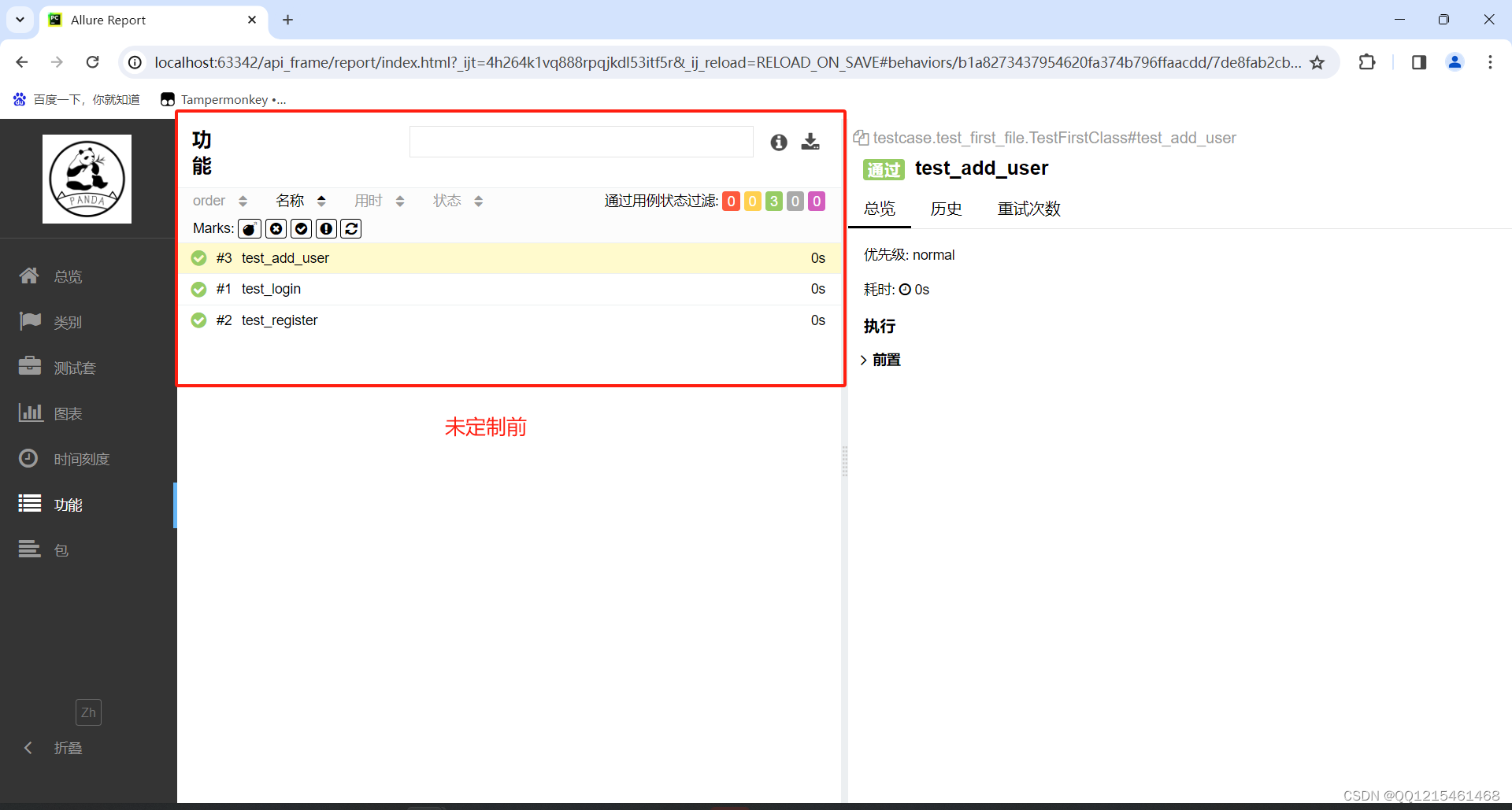Screen dimensions: 1512x810
Task: Download the behaviors data as CSV
Action: point(810,142)
